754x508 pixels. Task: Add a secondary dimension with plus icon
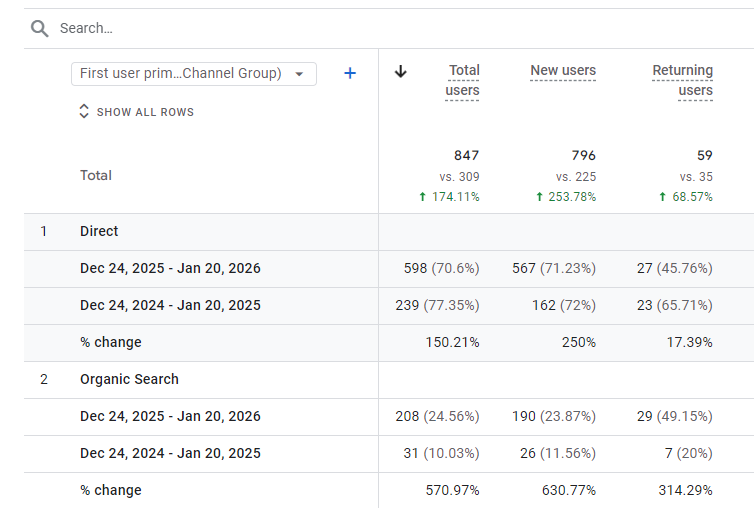[x=350, y=73]
